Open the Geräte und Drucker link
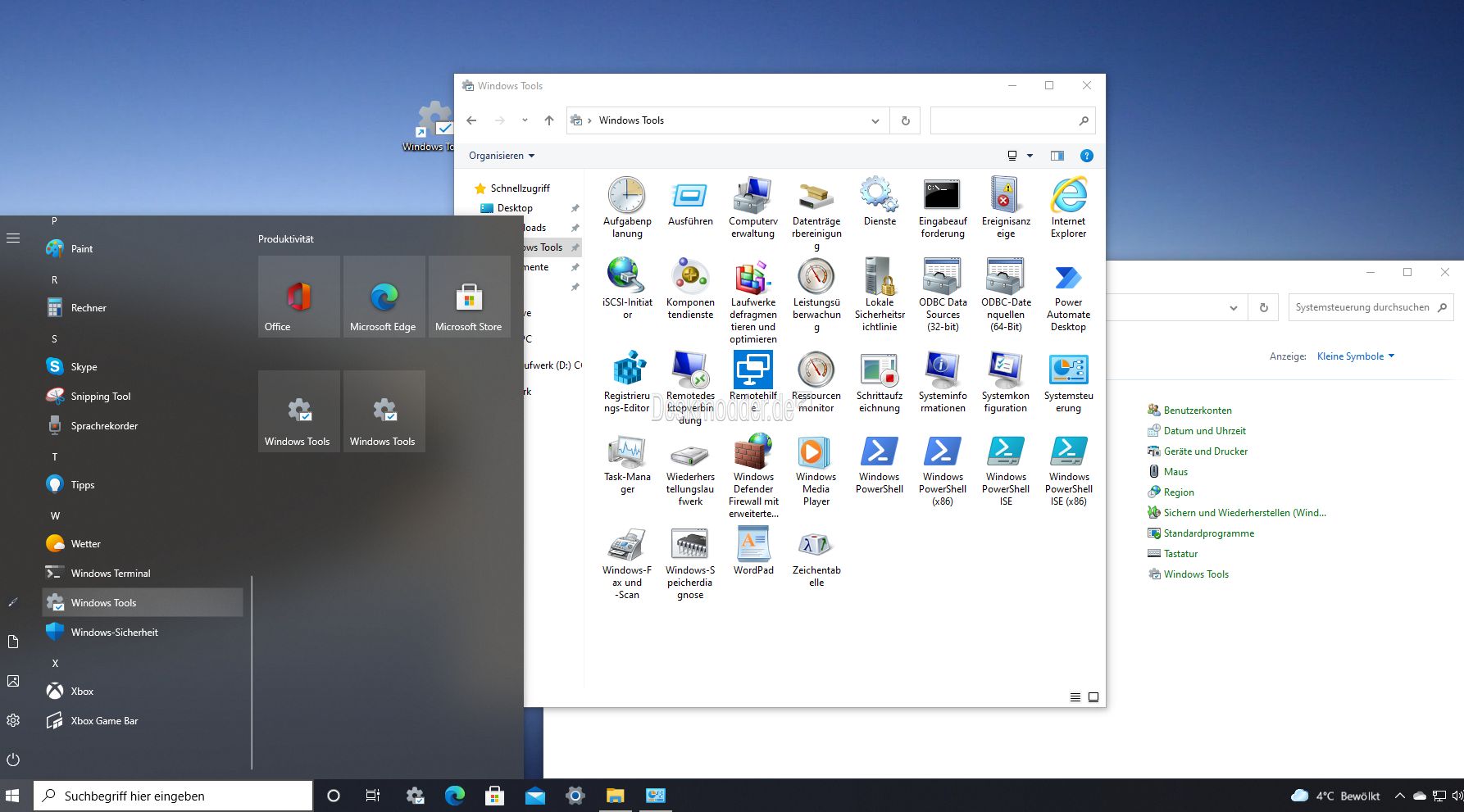The height and width of the screenshot is (812, 1464). click(x=1205, y=451)
